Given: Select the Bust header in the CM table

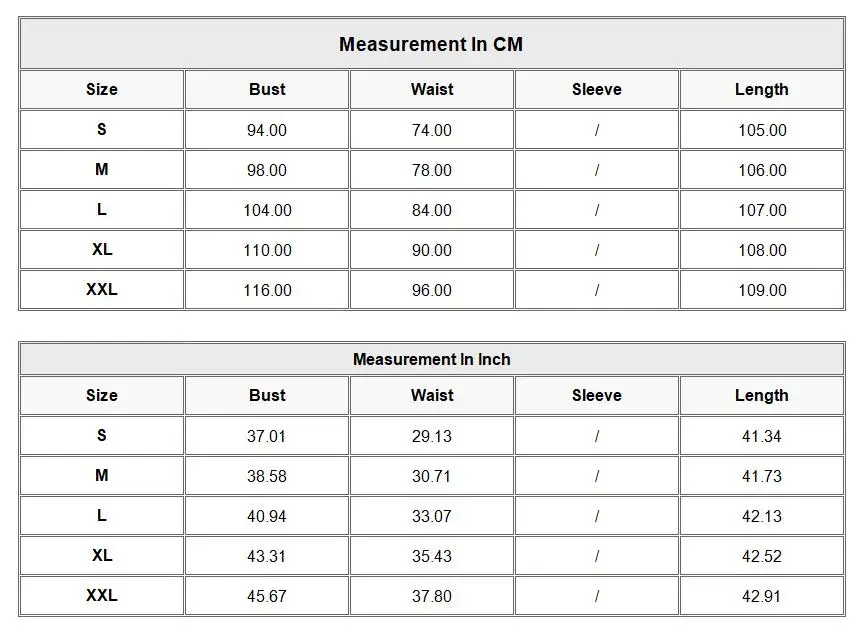Looking at the screenshot, I should [x=267, y=89].
